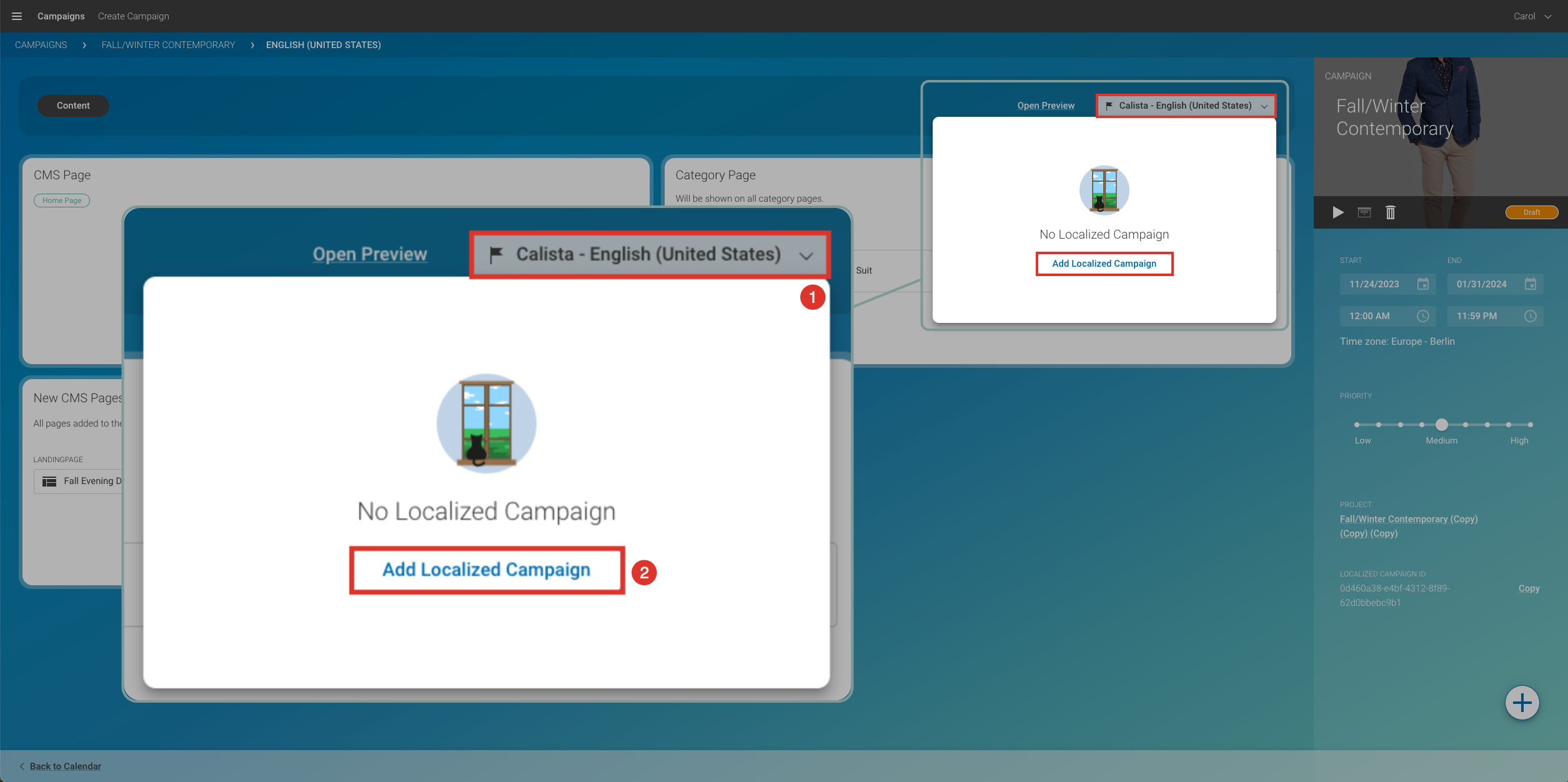Switch to the Create Campaign menu item
Image resolution: width=1568 pixels, height=782 pixels.
click(x=133, y=16)
